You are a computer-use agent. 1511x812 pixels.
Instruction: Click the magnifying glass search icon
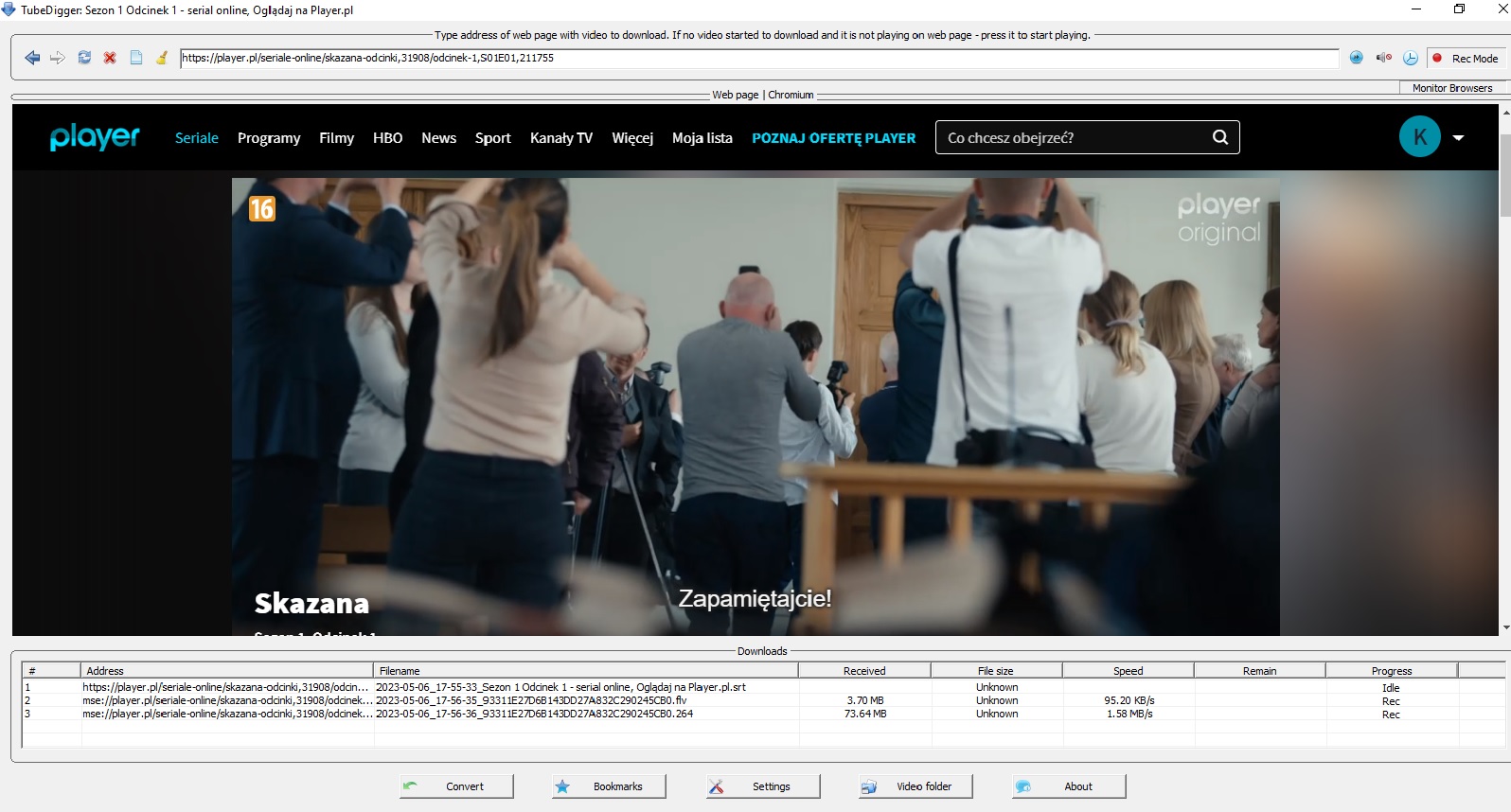pyautogui.click(x=1220, y=137)
